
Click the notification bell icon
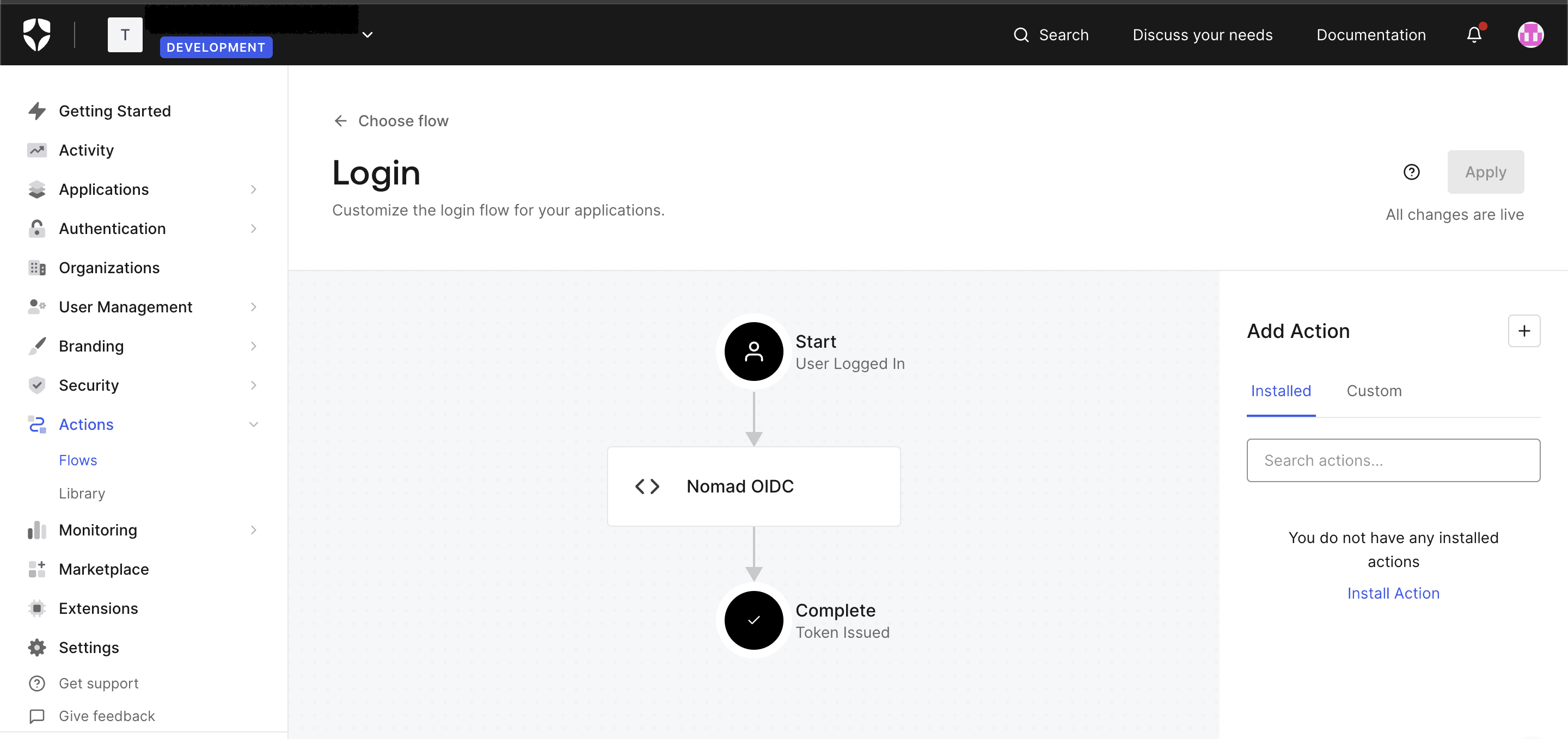tap(1475, 34)
